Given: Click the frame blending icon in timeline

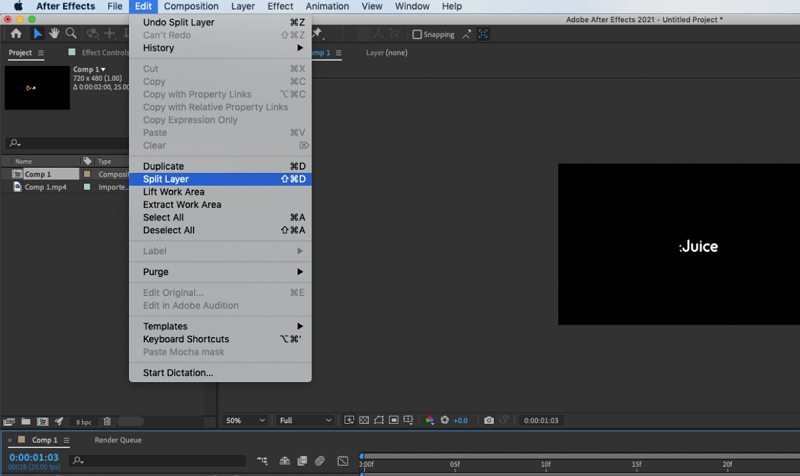Looking at the screenshot, I should click(302, 461).
